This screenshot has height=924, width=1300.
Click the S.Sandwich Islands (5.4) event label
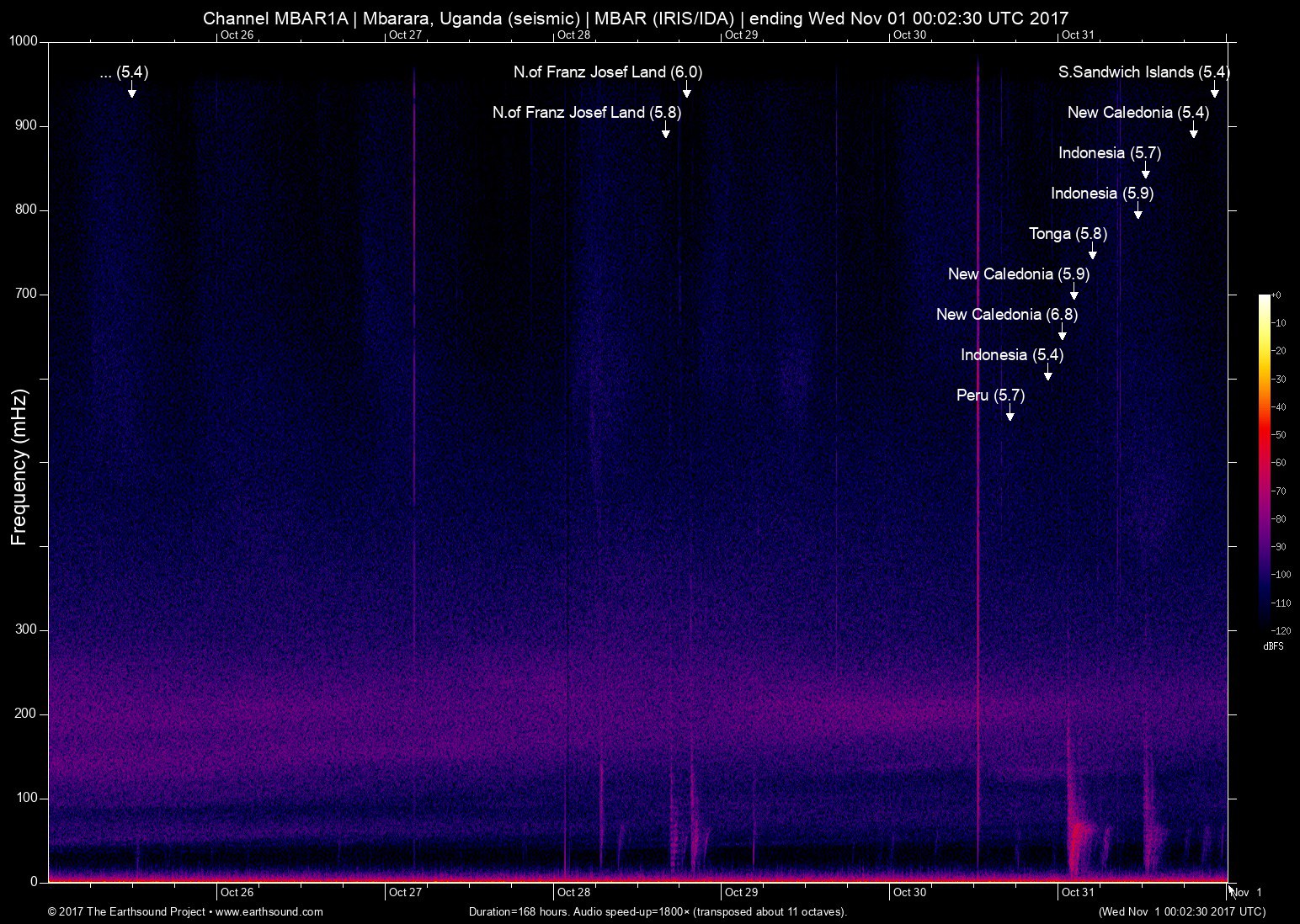(x=1143, y=72)
